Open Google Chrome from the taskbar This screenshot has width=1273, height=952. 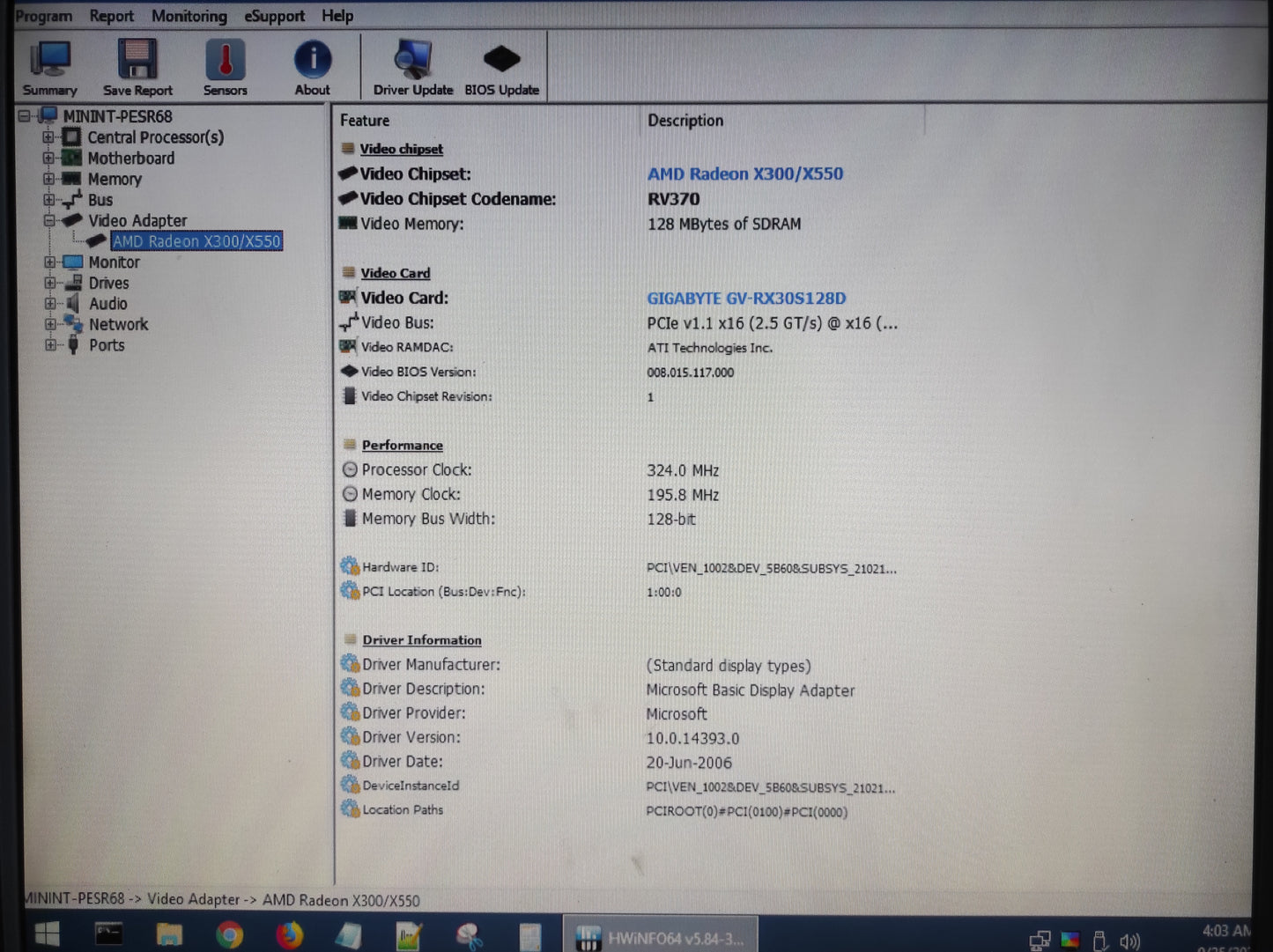point(230,935)
